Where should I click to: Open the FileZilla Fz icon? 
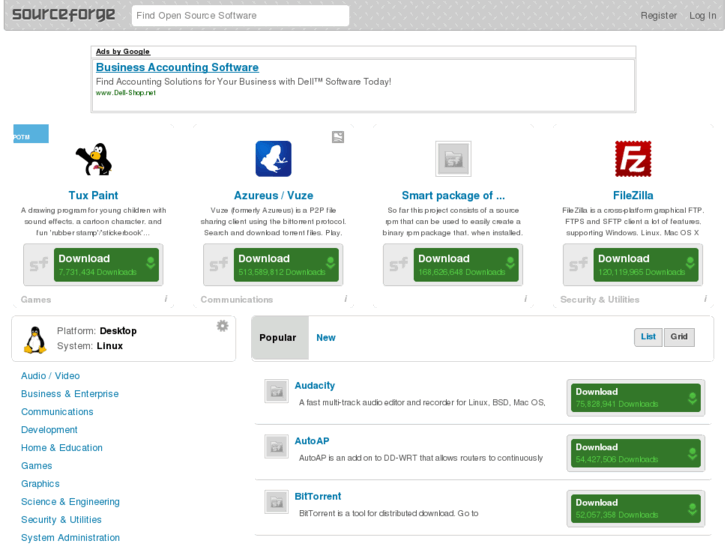pyautogui.click(x=633, y=159)
